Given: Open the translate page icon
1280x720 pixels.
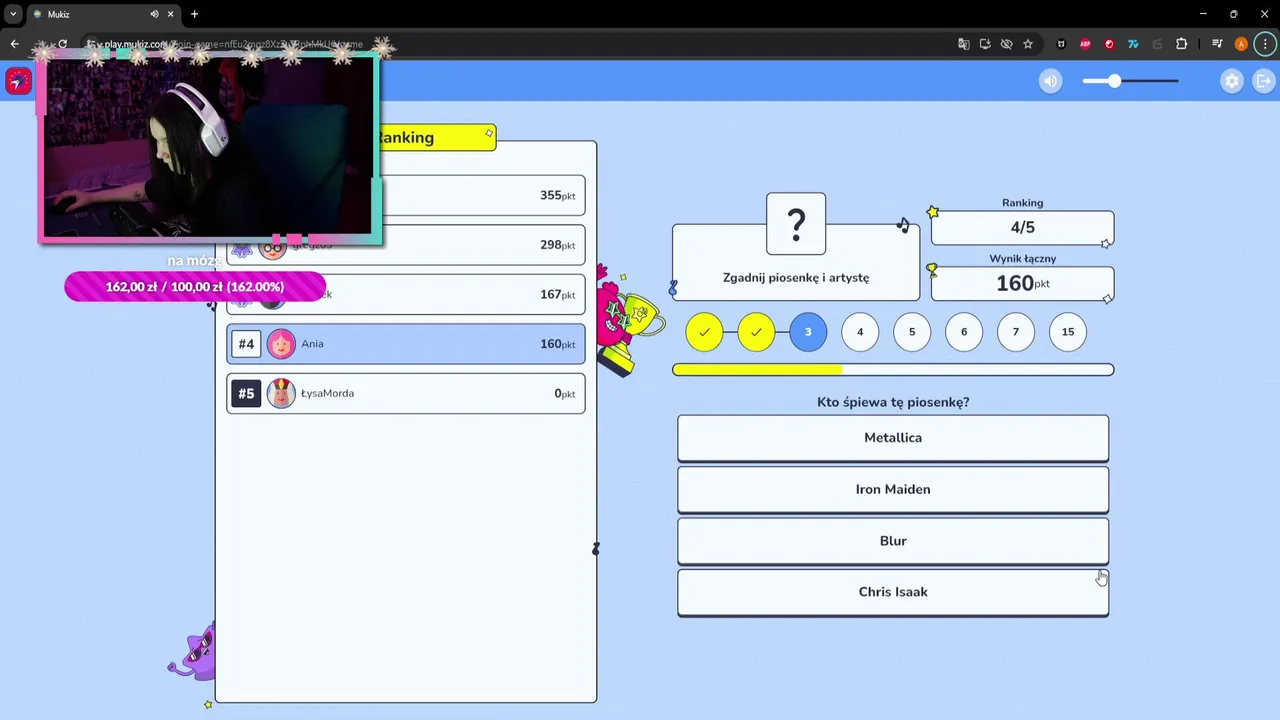Looking at the screenshot, I should 964,44.
